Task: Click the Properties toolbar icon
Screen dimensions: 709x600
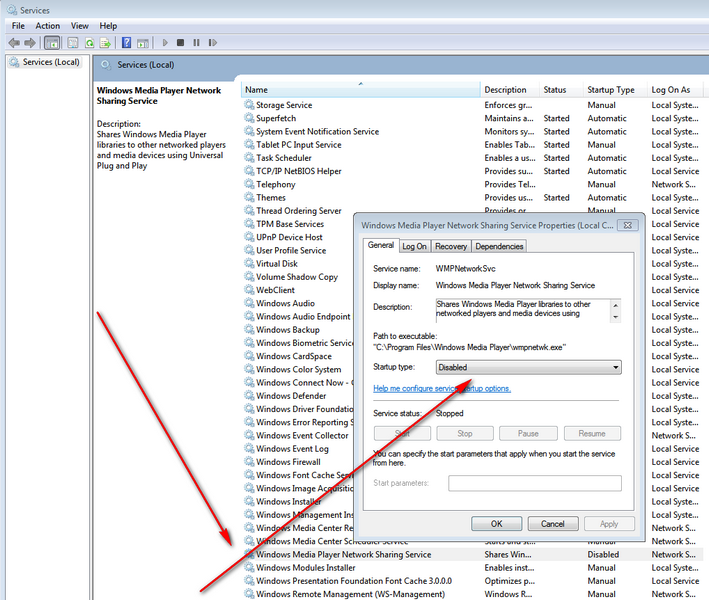Action: pos(72,43)
